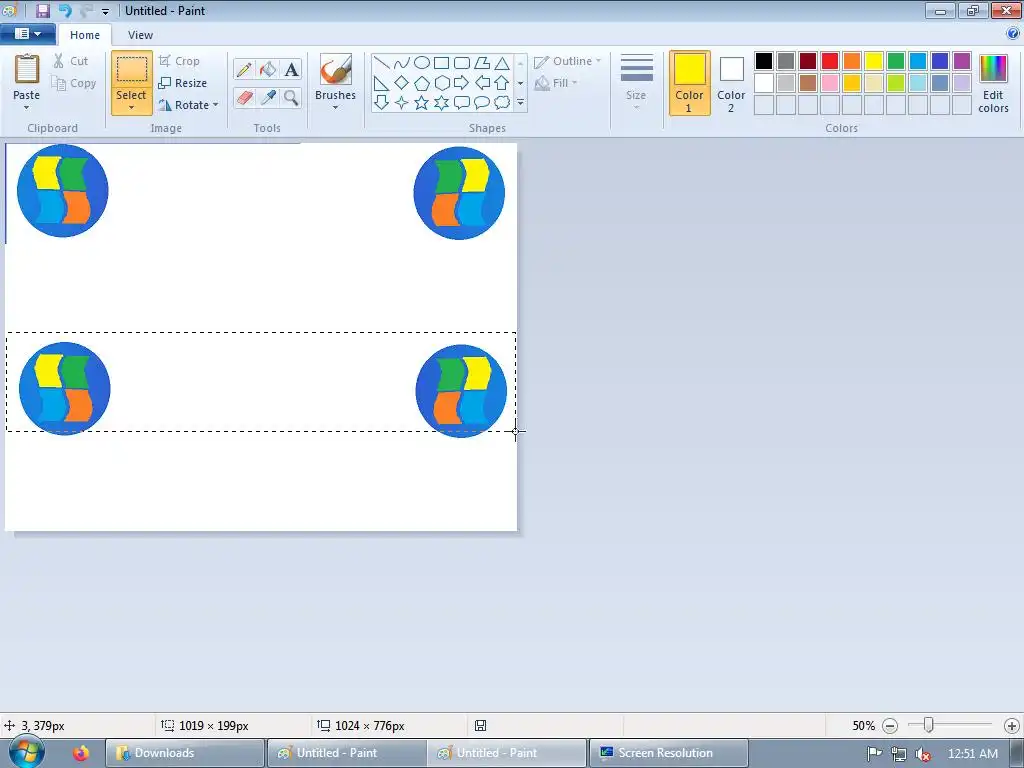
Task: Choose the Down arrow shape
Action: pos(382,103)
